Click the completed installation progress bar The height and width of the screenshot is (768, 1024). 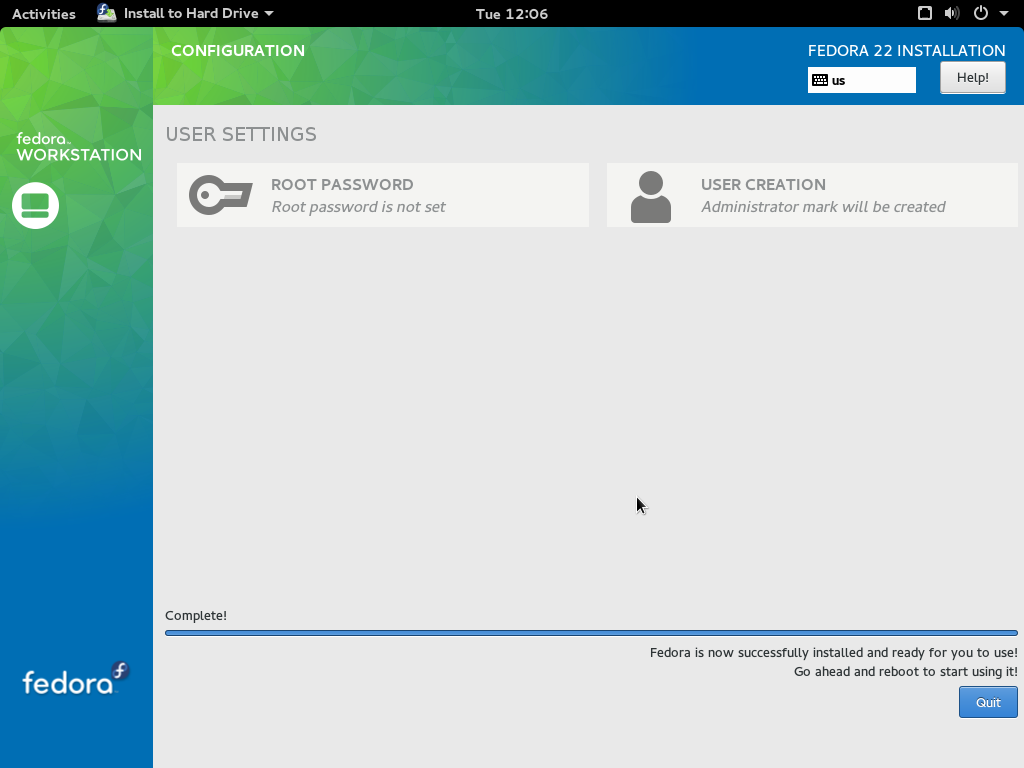[590, 633]
